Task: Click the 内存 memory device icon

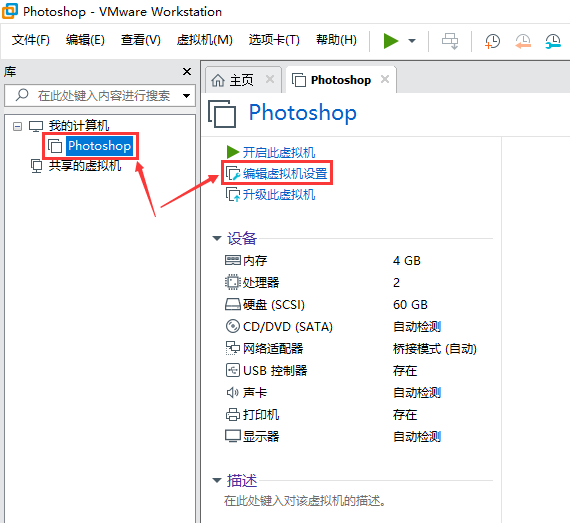Action: tap(233, 260)
